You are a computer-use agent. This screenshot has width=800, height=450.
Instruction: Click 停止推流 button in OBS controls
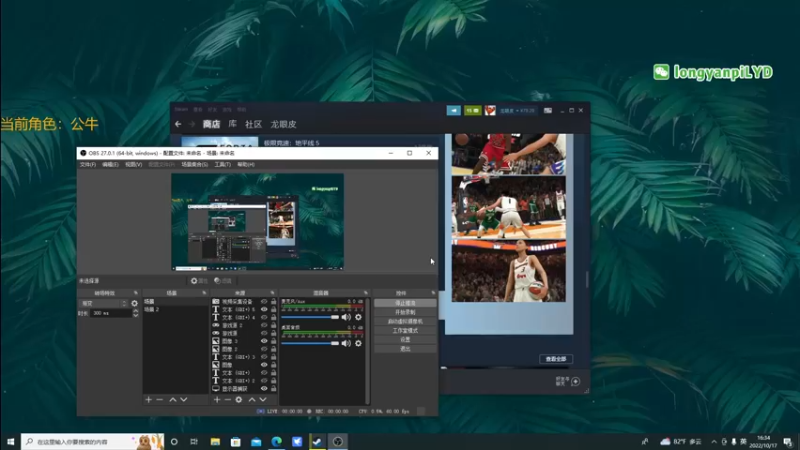[x=405, y=303]
